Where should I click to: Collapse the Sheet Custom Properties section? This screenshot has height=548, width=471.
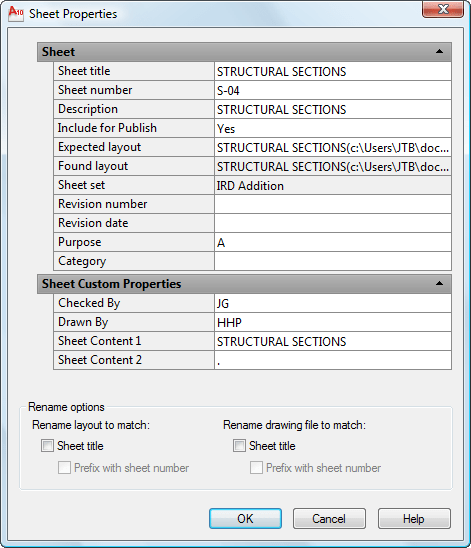[439, 283]
